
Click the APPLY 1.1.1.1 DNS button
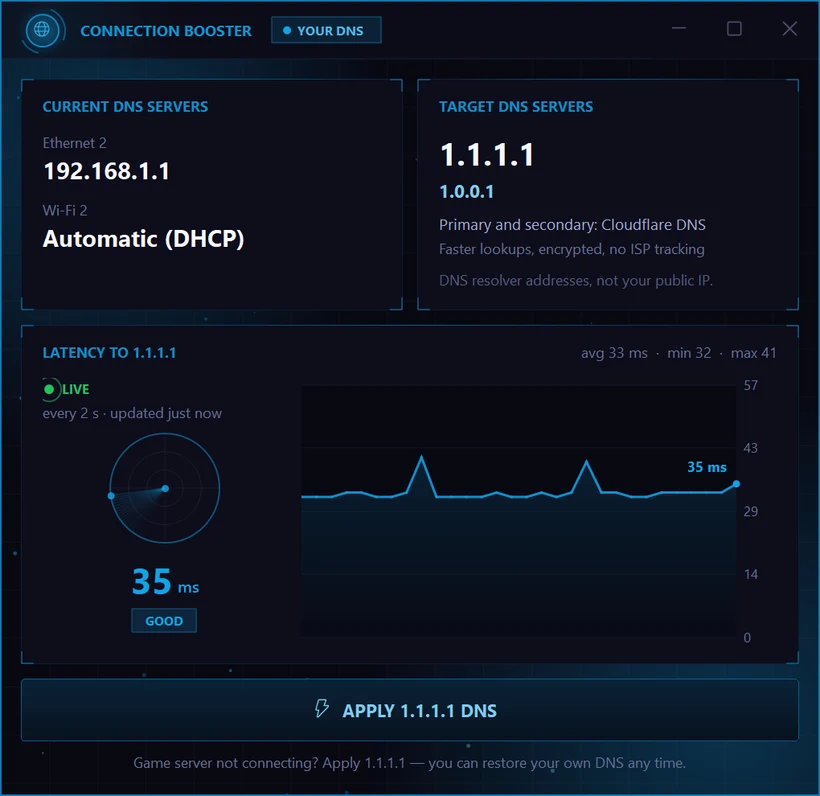[x=409, y=710]
